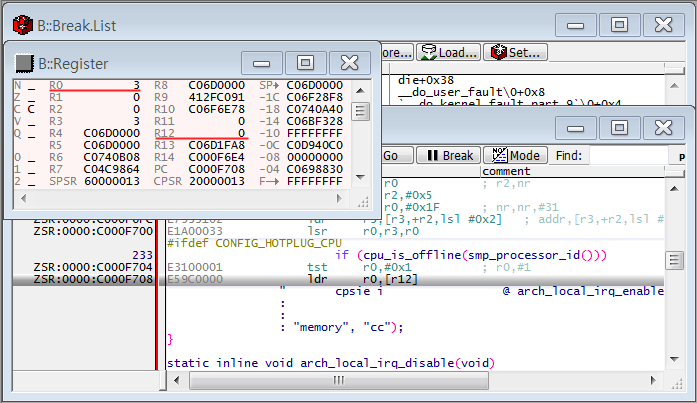Image resolution: width=697 pixels, height=403 pixels.
Task: Click the B::Register window title icon
Action: pyautogui.click(x=22, y=62)
